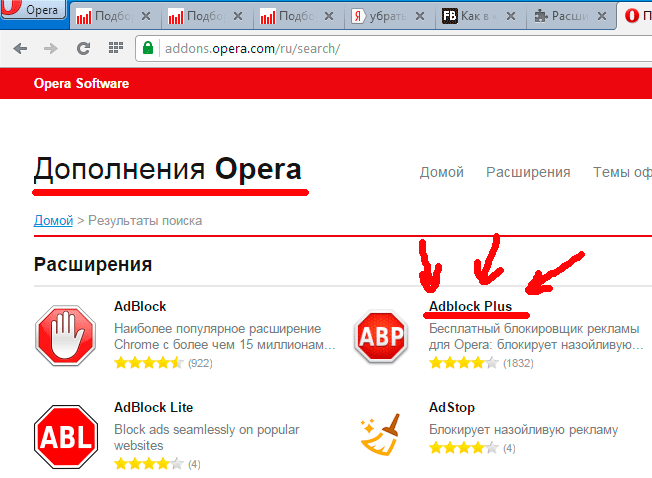Close the Yandex убрать tab
The height and width of the screenshot is (478, 652).
click(x=420, y=16)
